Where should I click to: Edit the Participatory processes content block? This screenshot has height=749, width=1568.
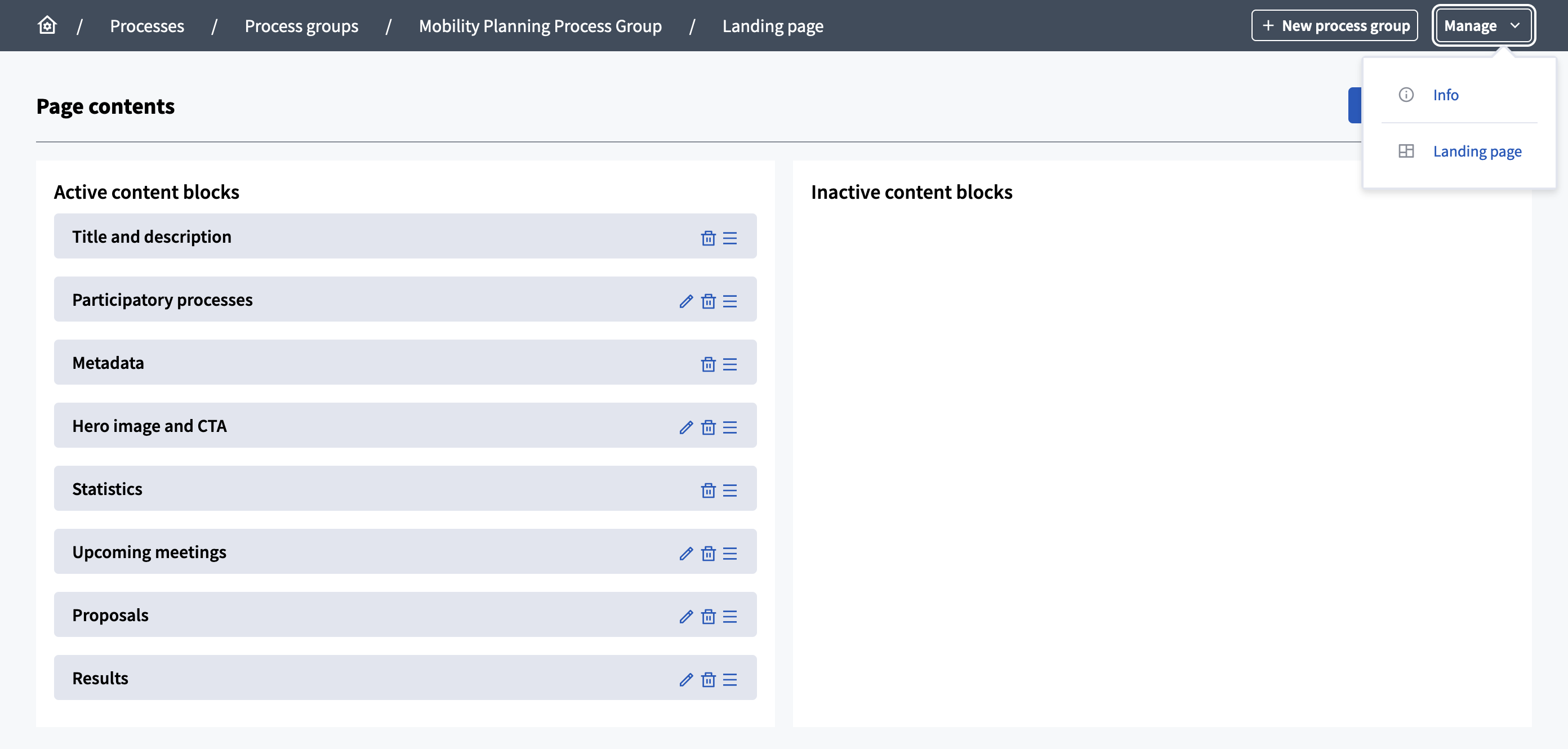pyautogui.click(x=686, y=301)
